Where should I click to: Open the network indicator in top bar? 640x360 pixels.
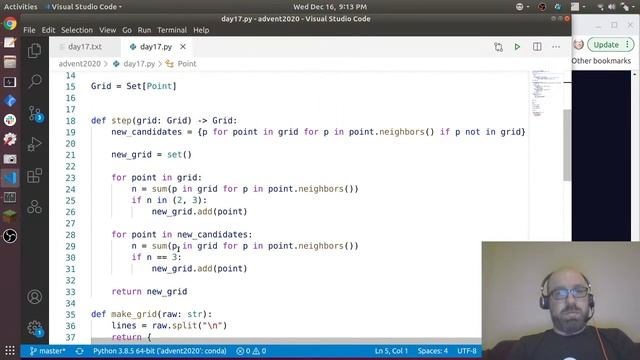pyautogui.click(x=600, y=7)
